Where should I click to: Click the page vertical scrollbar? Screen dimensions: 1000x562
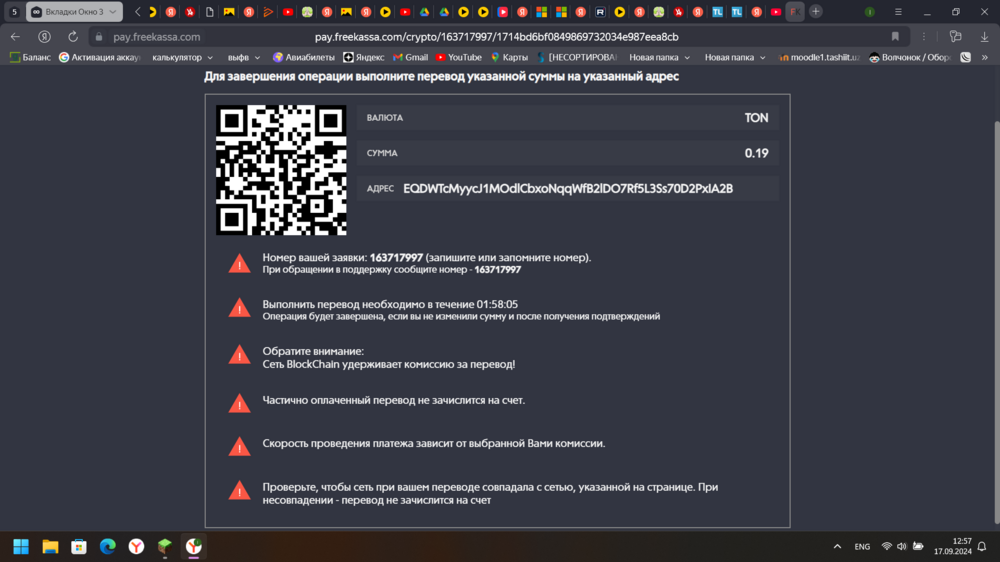tap(997, 322)
